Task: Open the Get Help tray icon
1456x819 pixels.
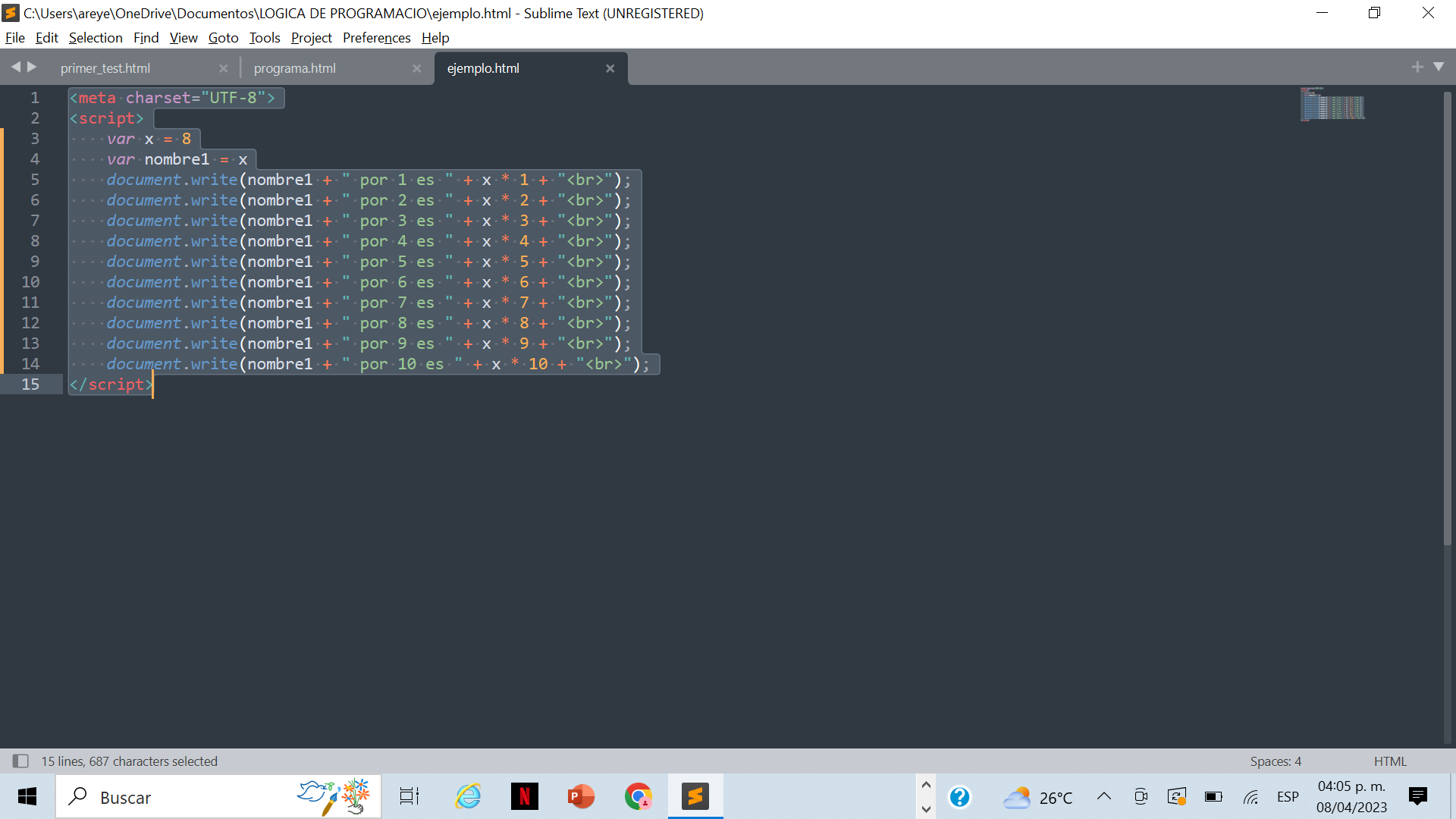Action: point(959,797)
